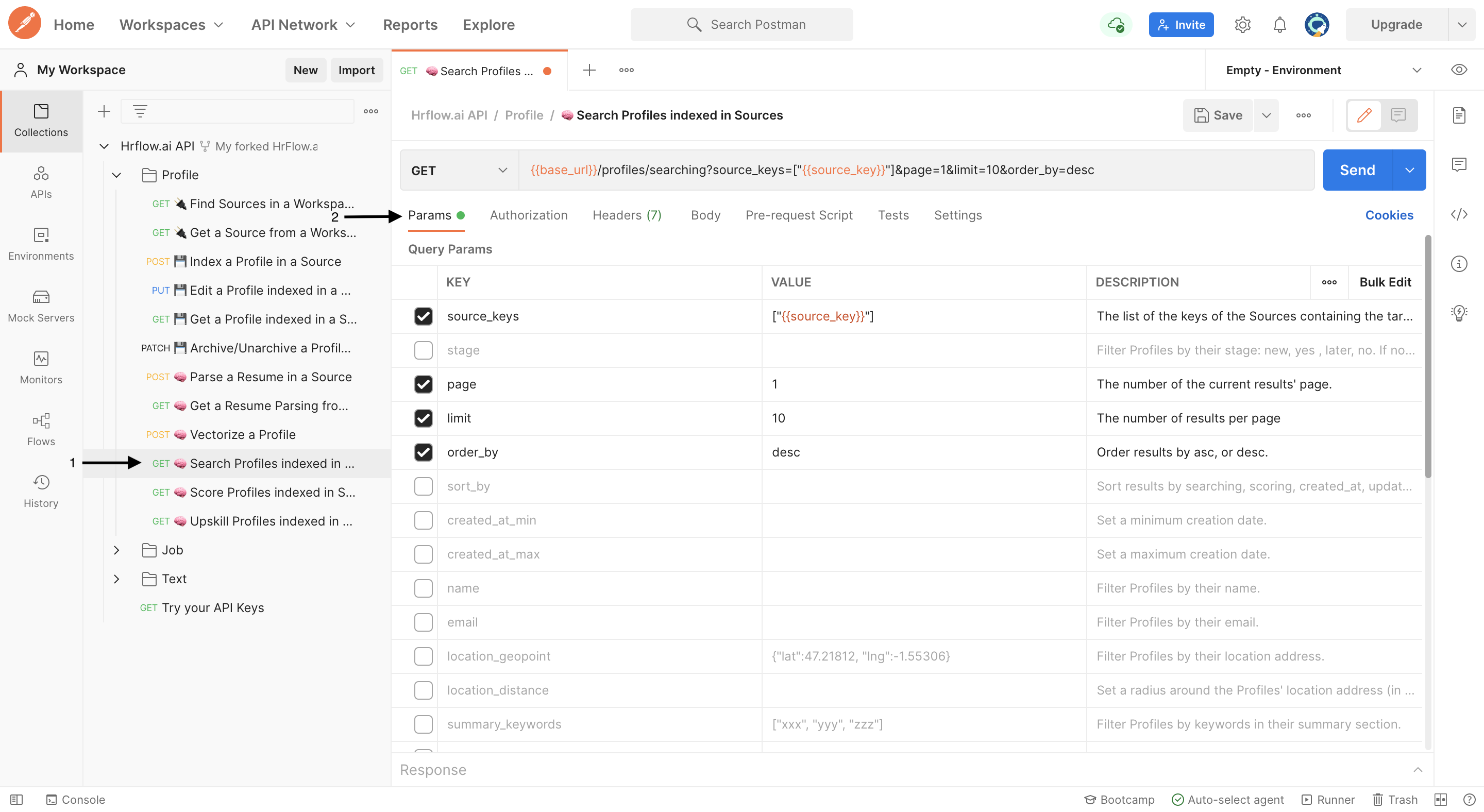
Task: Open the GET method dropdown
Action: click(x=459, y=171)
